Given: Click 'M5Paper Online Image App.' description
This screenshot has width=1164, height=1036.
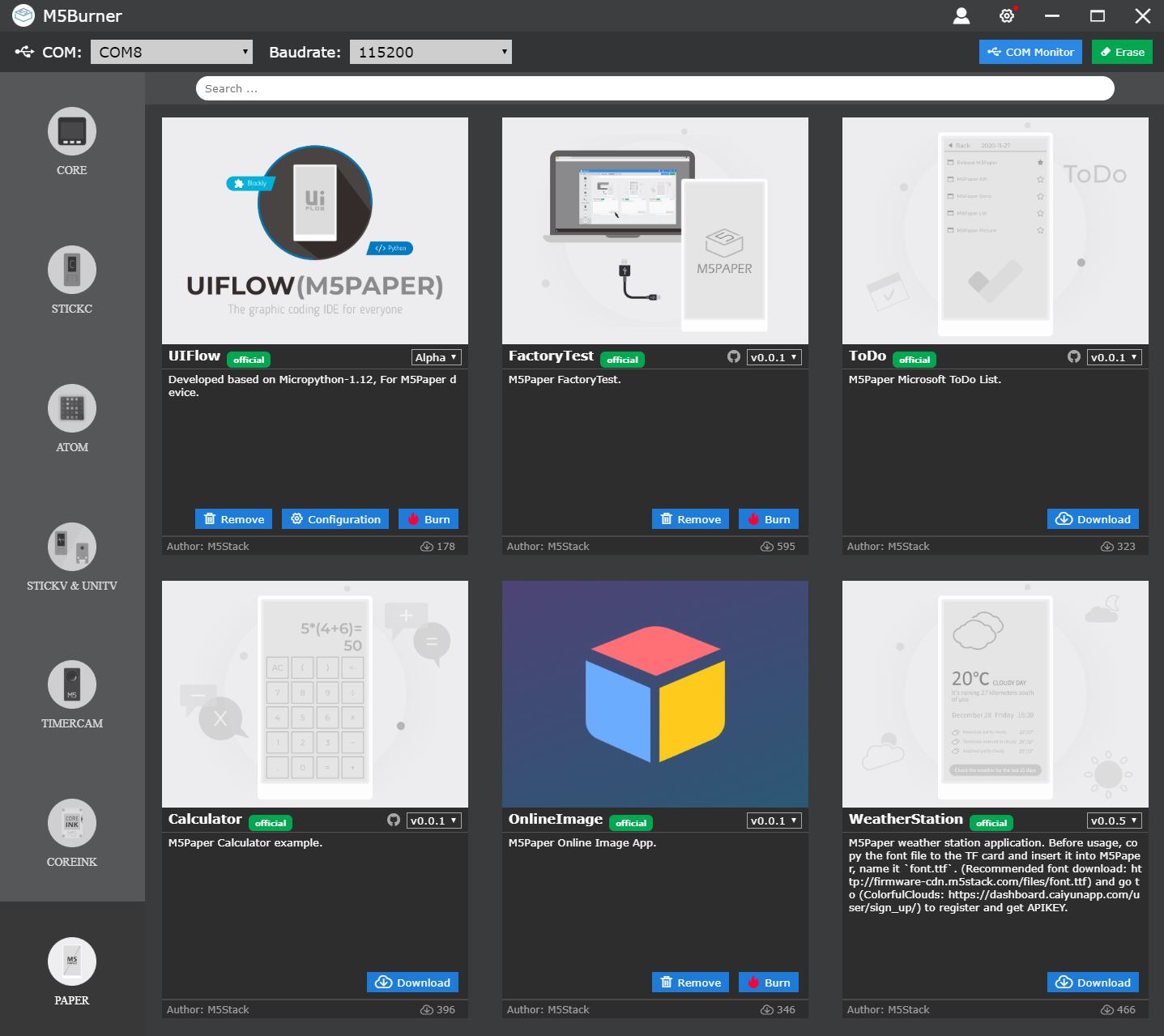Looking at the screenshot, I should [x=582, y=842].
